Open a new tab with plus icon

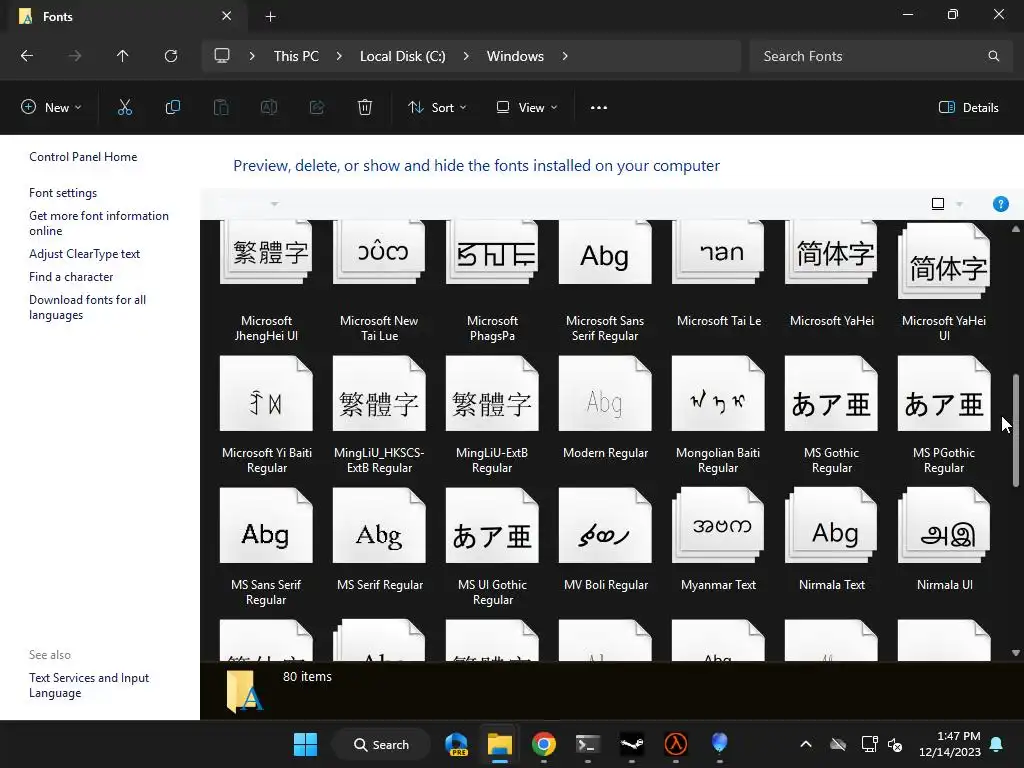click(270, 17)
